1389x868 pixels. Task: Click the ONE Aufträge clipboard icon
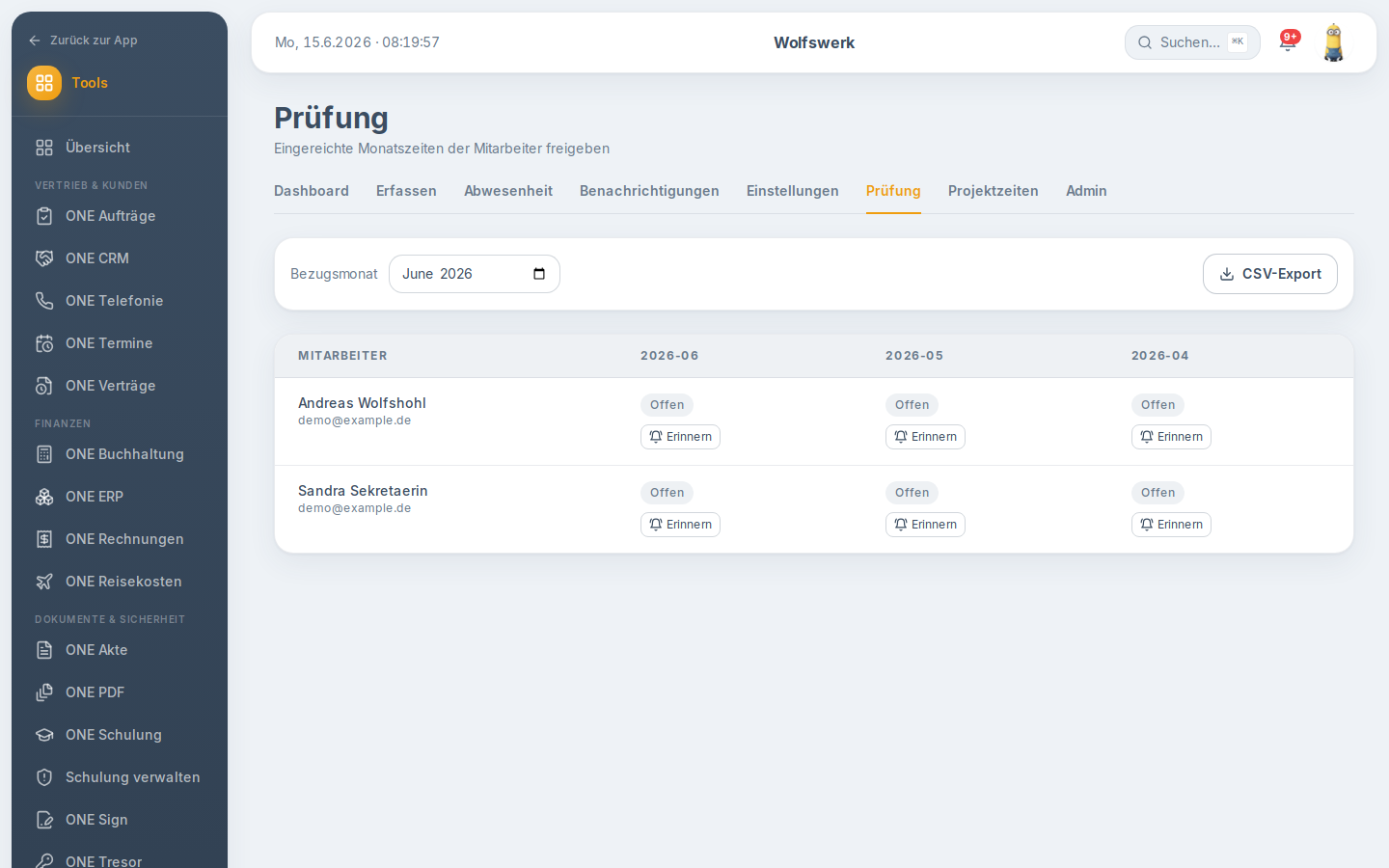click(x=44, y=216)
